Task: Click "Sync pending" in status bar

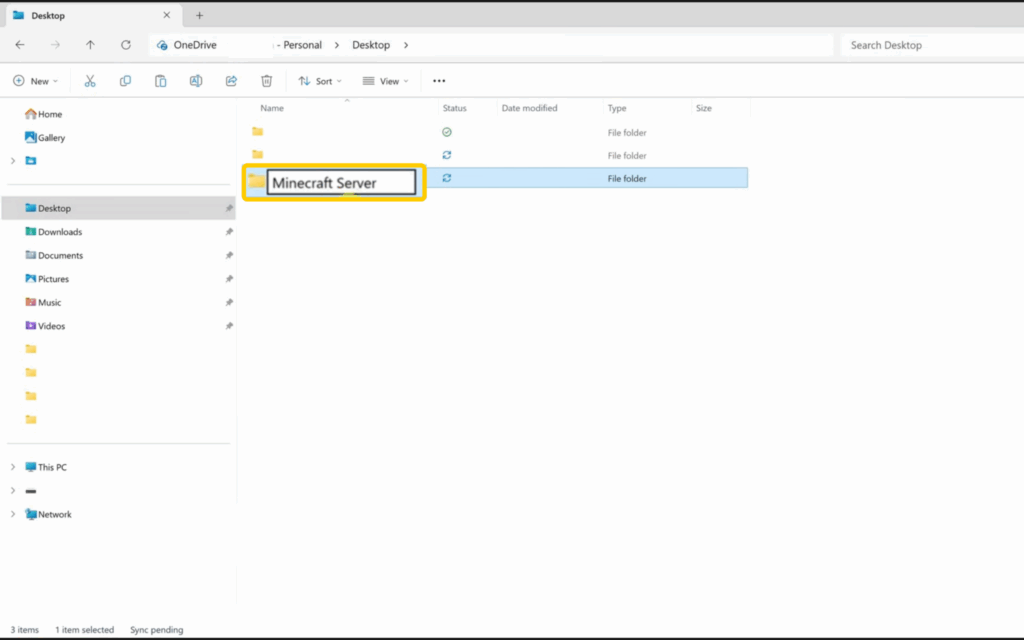Action: tap(157, 630)
